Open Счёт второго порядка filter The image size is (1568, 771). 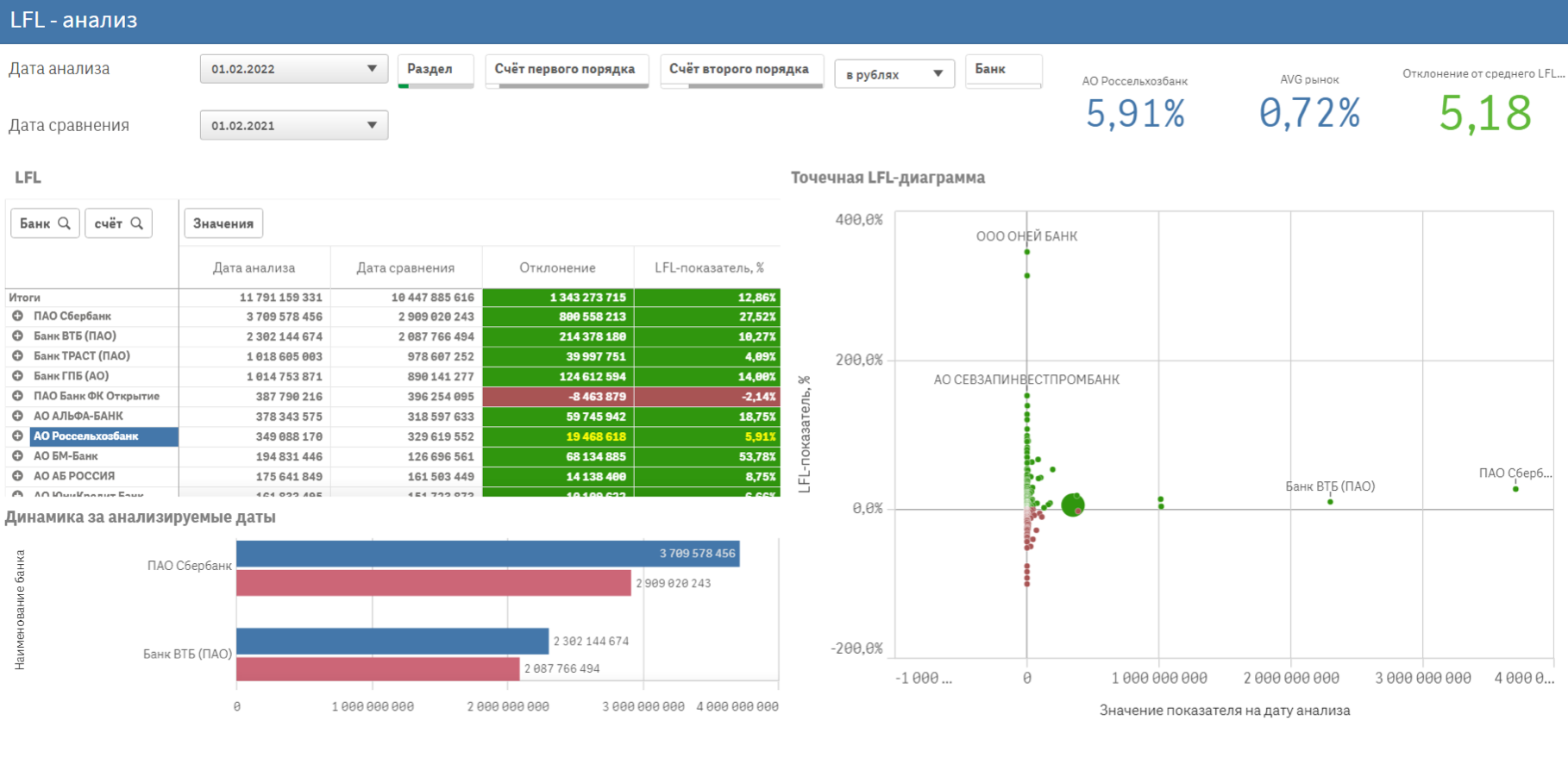(742, 71)
